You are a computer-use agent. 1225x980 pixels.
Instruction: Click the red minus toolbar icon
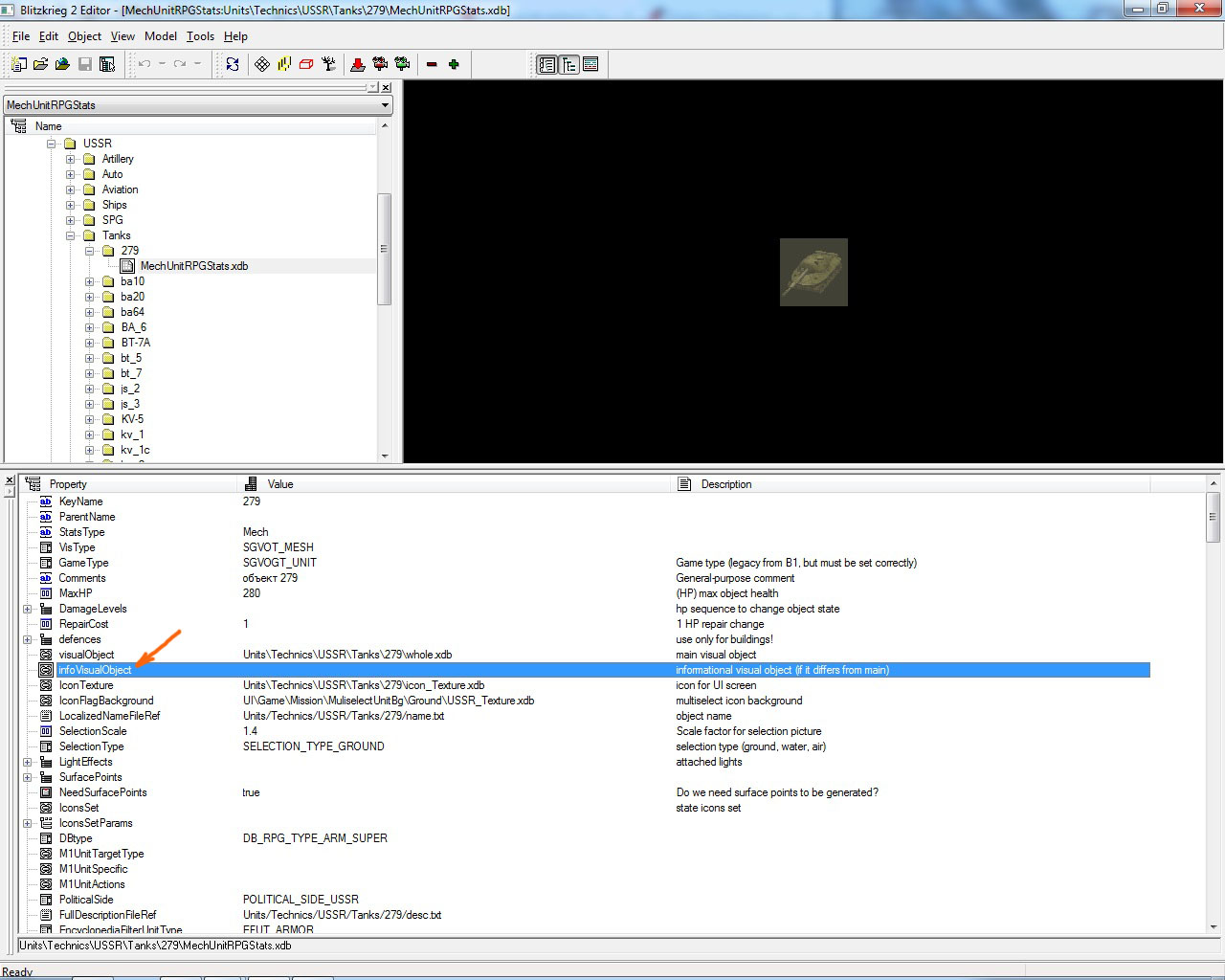pyautogui.click(x=432, y=64)
